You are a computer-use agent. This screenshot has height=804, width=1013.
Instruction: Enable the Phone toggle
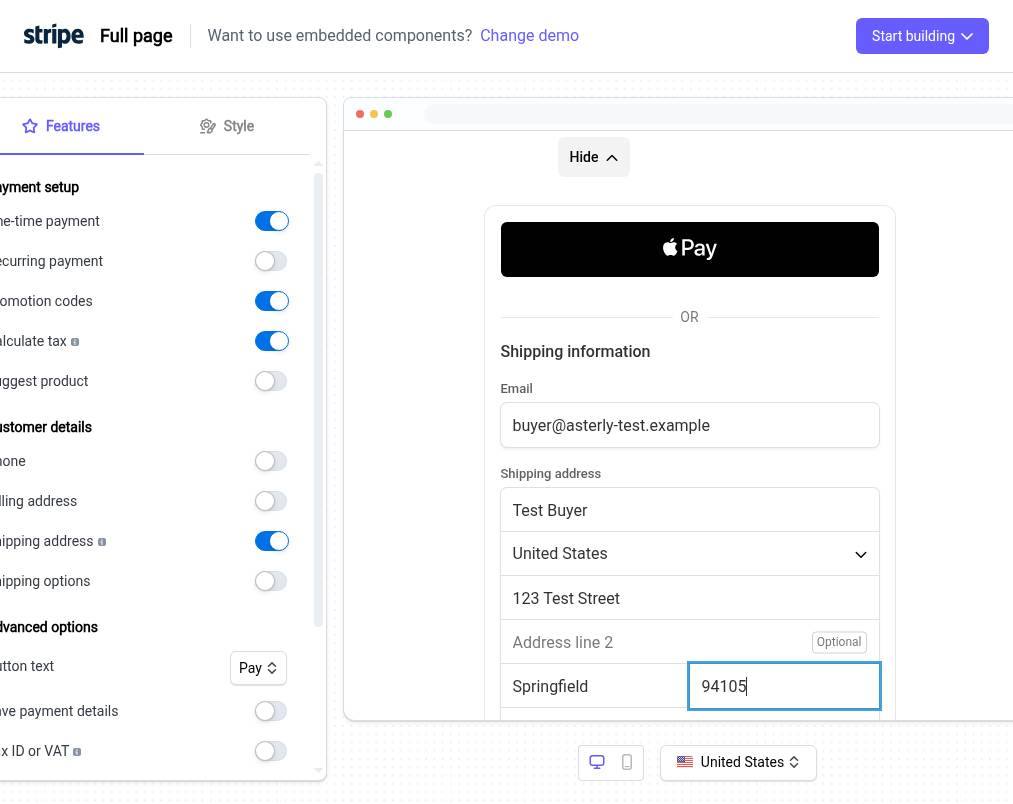coord(271,461)
